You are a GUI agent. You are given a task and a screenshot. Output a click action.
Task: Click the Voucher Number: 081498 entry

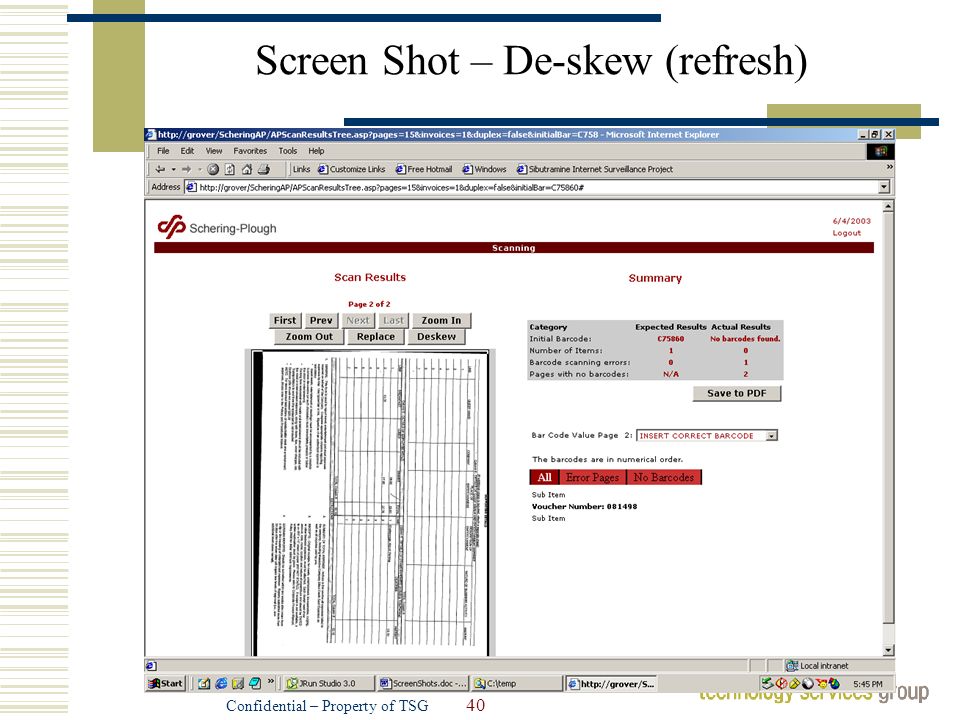pos(584,506)
